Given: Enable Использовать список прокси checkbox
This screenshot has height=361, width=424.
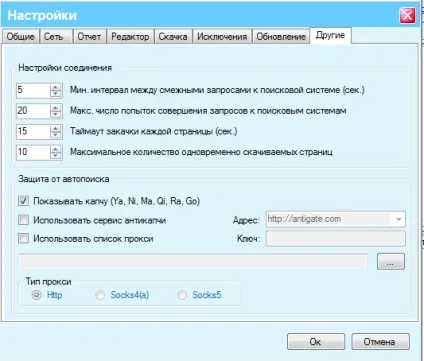Looking at the screenshot, I should [x=23, y=239].
